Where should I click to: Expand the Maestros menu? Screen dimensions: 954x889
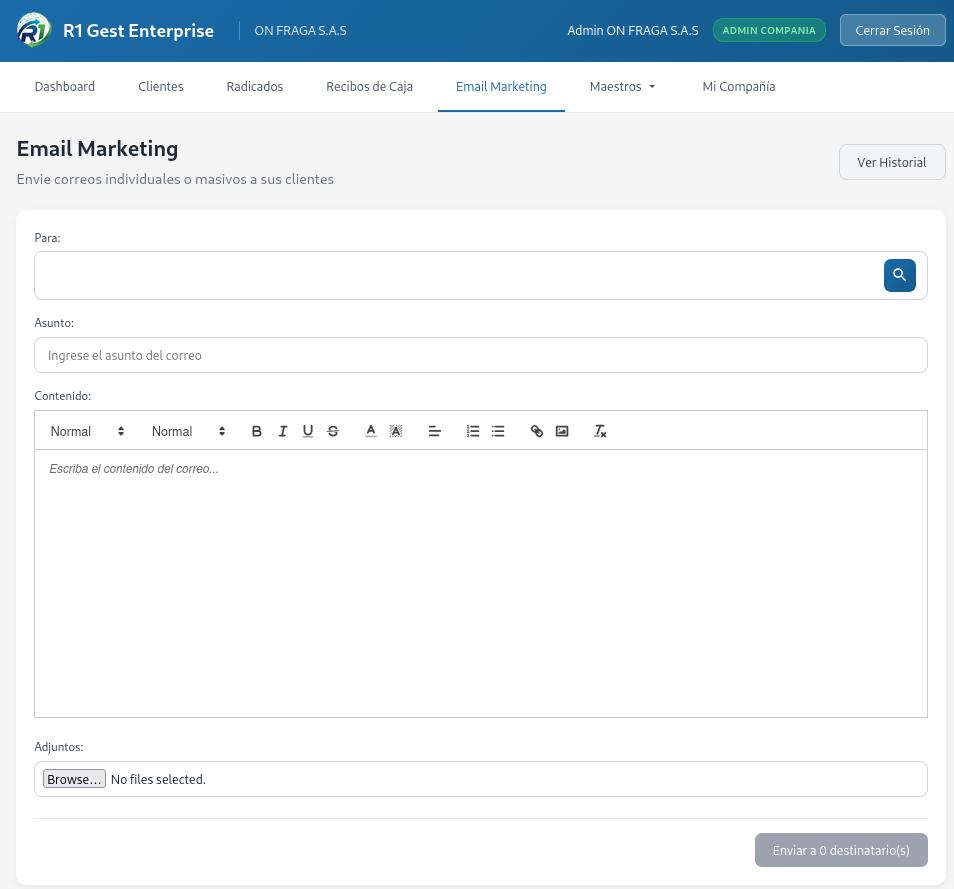point(622,86)
